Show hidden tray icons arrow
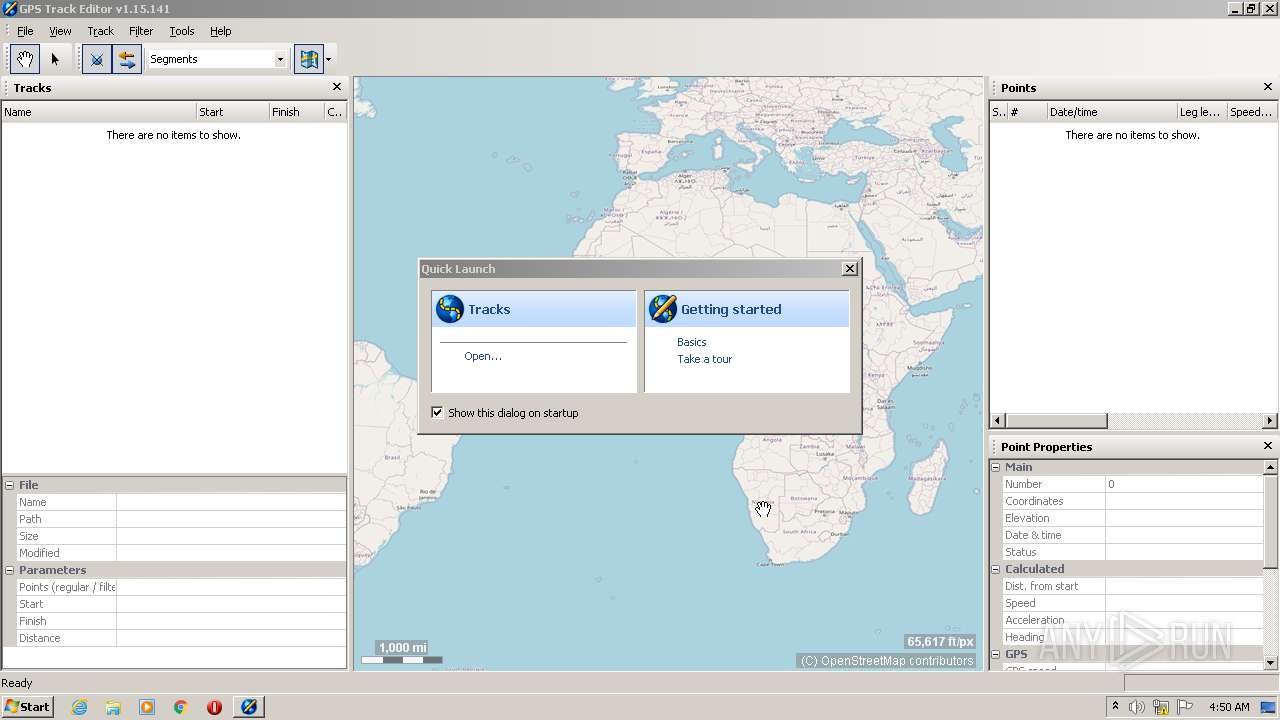This screenshot has height=720, width=1280. (1116, 707)
